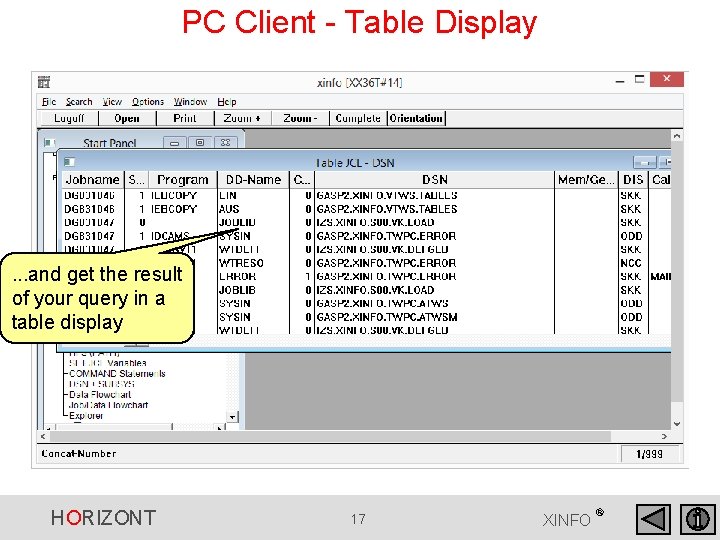Minimize the Start Panel window
Viewport: 720px width, 540px height.
coord(174,143)
